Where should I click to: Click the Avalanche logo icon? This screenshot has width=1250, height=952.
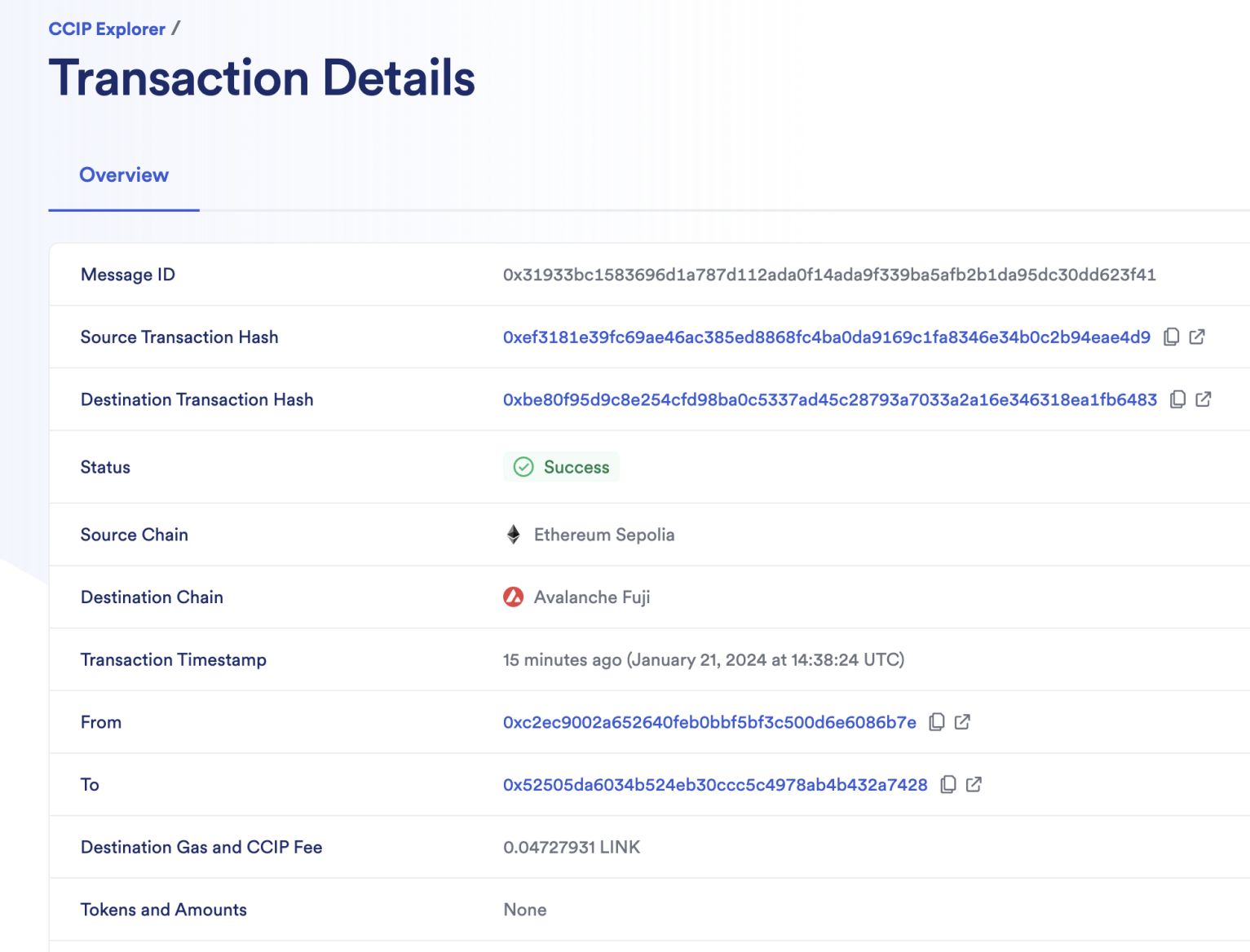coord(514,597)
